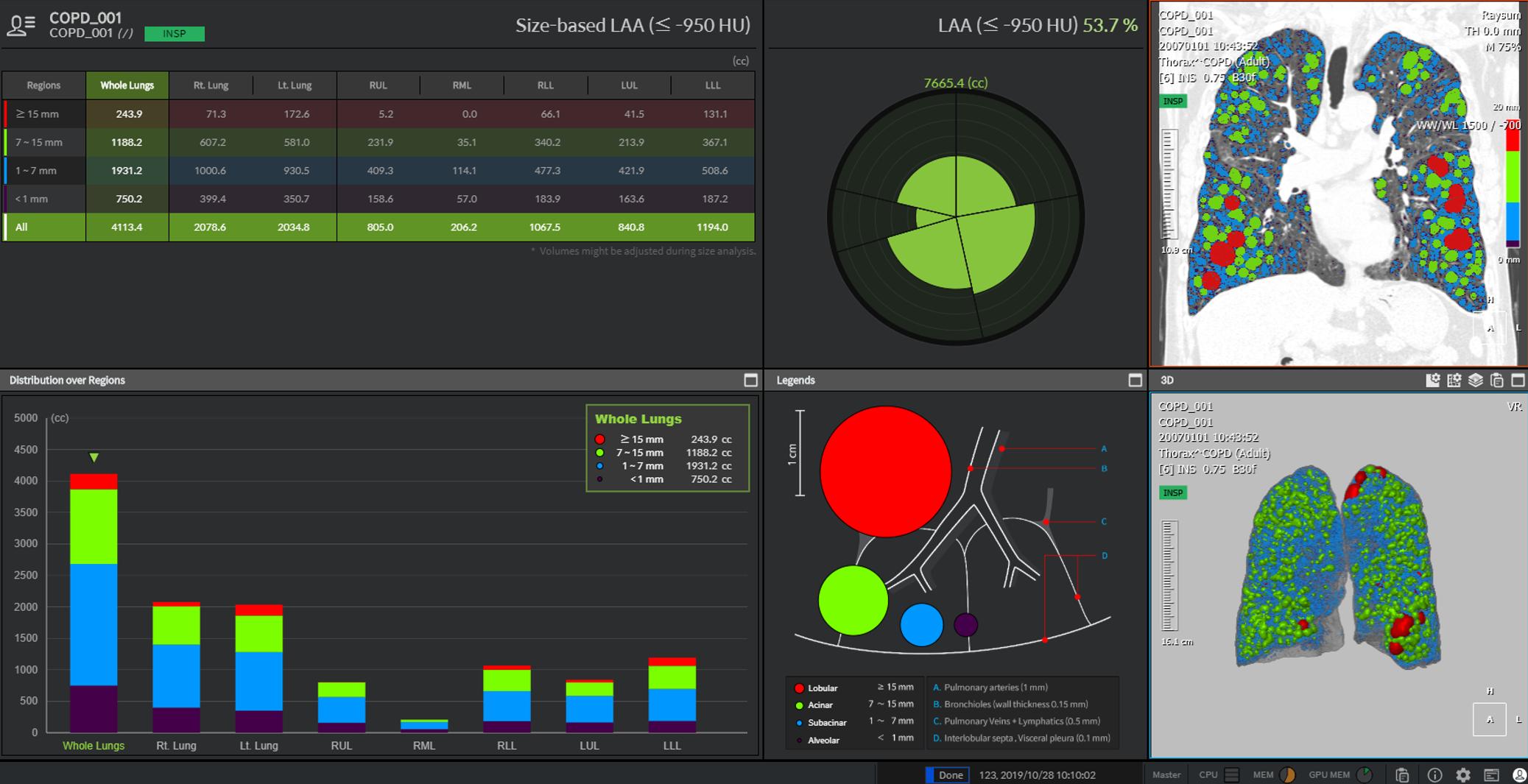Open 3D view settings (first gear icon)

(x=1432, y=381)
